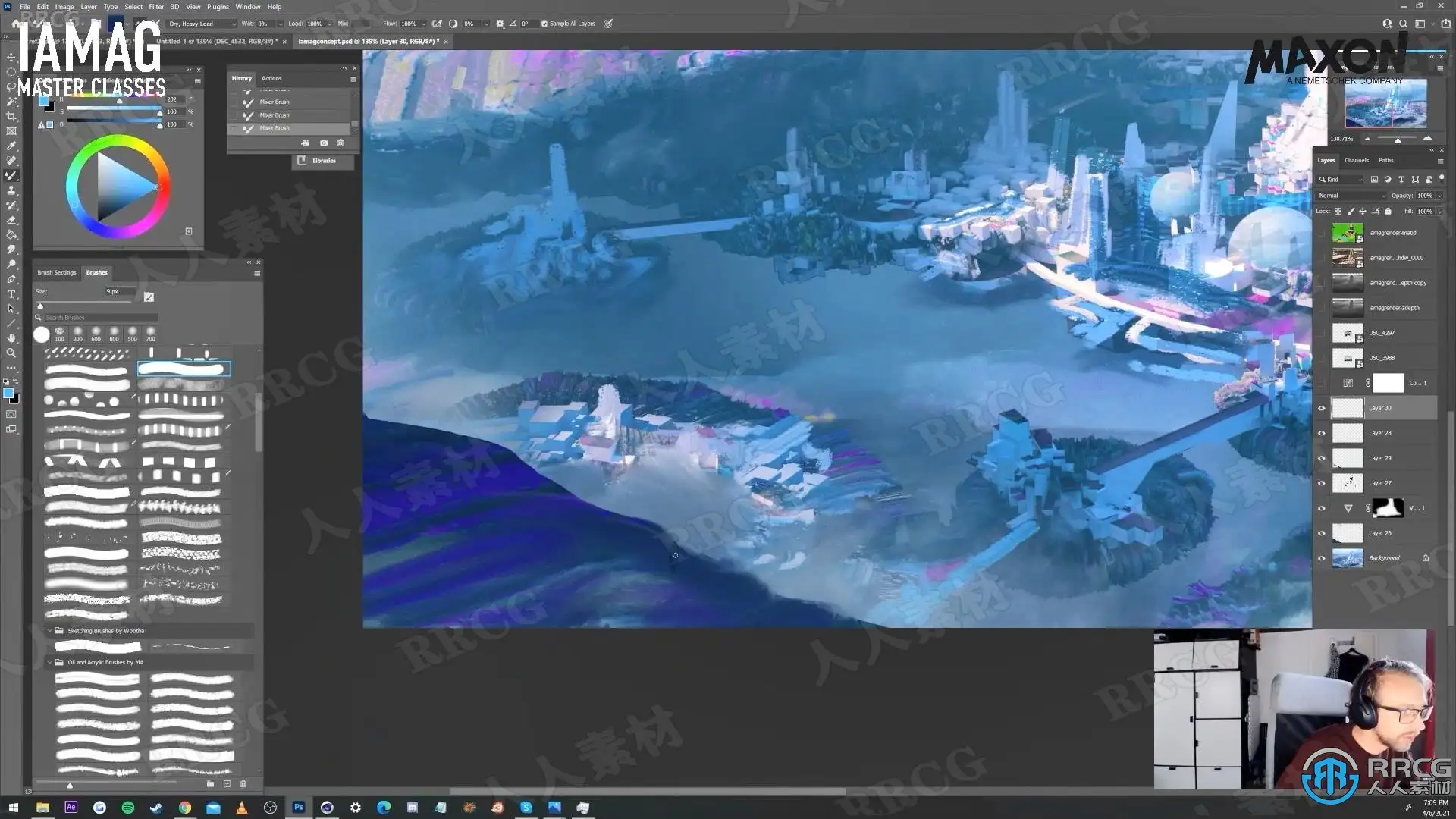Image resolution: width=1456 pixels, height=819 pixels.
Task: Select the Eyedropper tool
Action: (x=11, y=146)
